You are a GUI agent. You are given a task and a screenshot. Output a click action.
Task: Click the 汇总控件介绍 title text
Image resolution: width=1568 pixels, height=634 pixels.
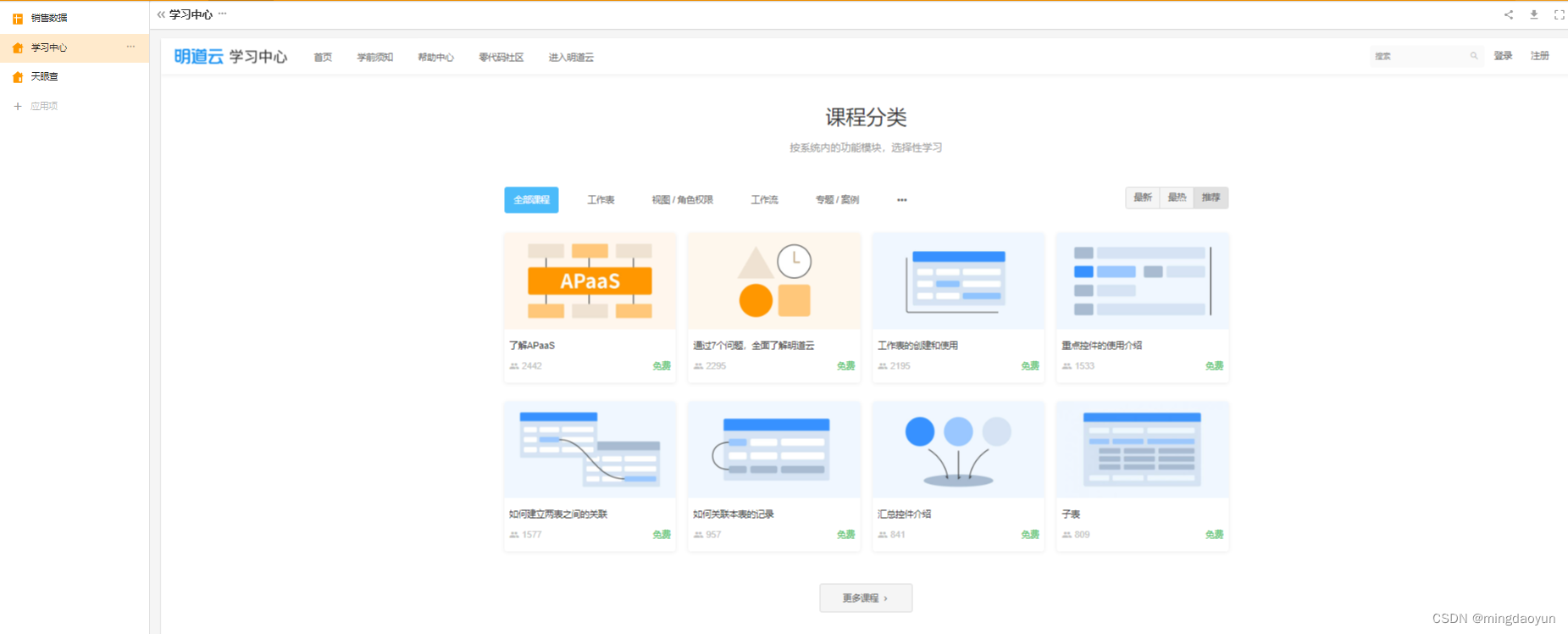905,514
